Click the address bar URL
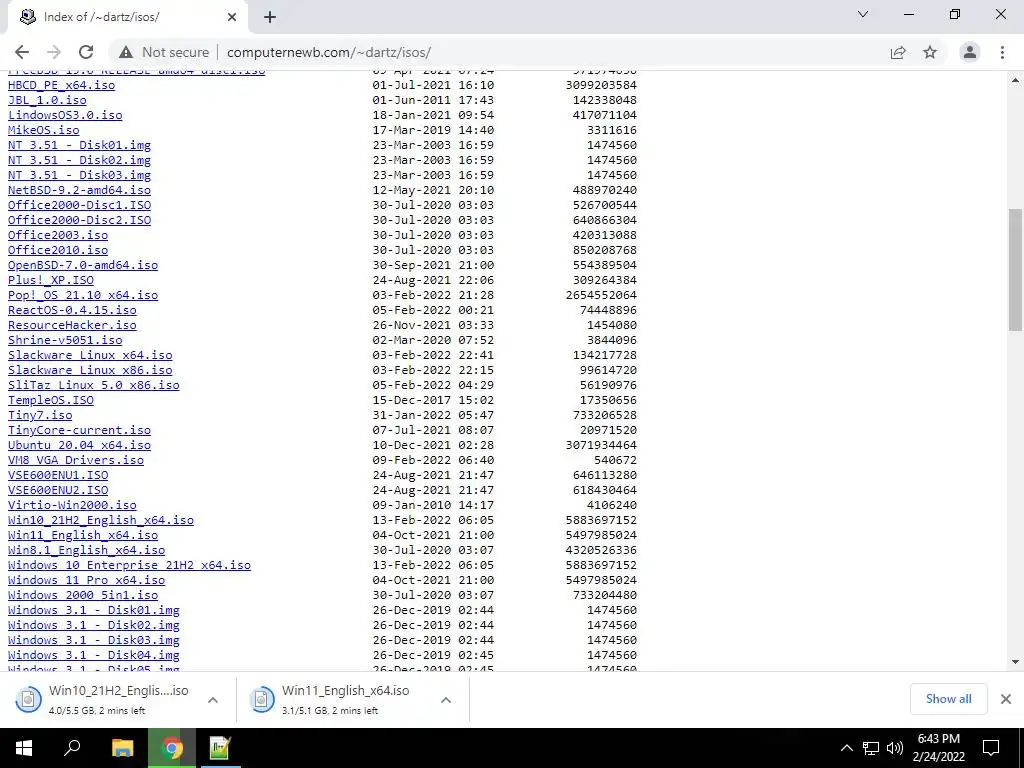The height and width of the screenshot is (768, 1024). click(x=328, y=52)
